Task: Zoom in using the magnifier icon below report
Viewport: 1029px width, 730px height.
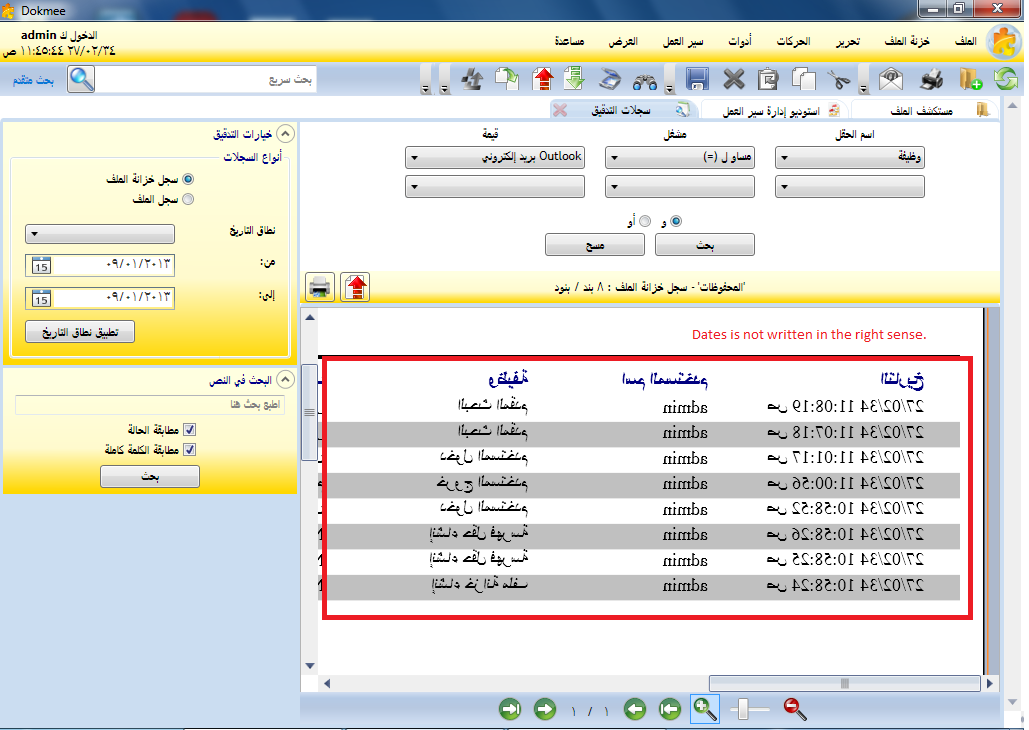Action: [x=705, y=709]
